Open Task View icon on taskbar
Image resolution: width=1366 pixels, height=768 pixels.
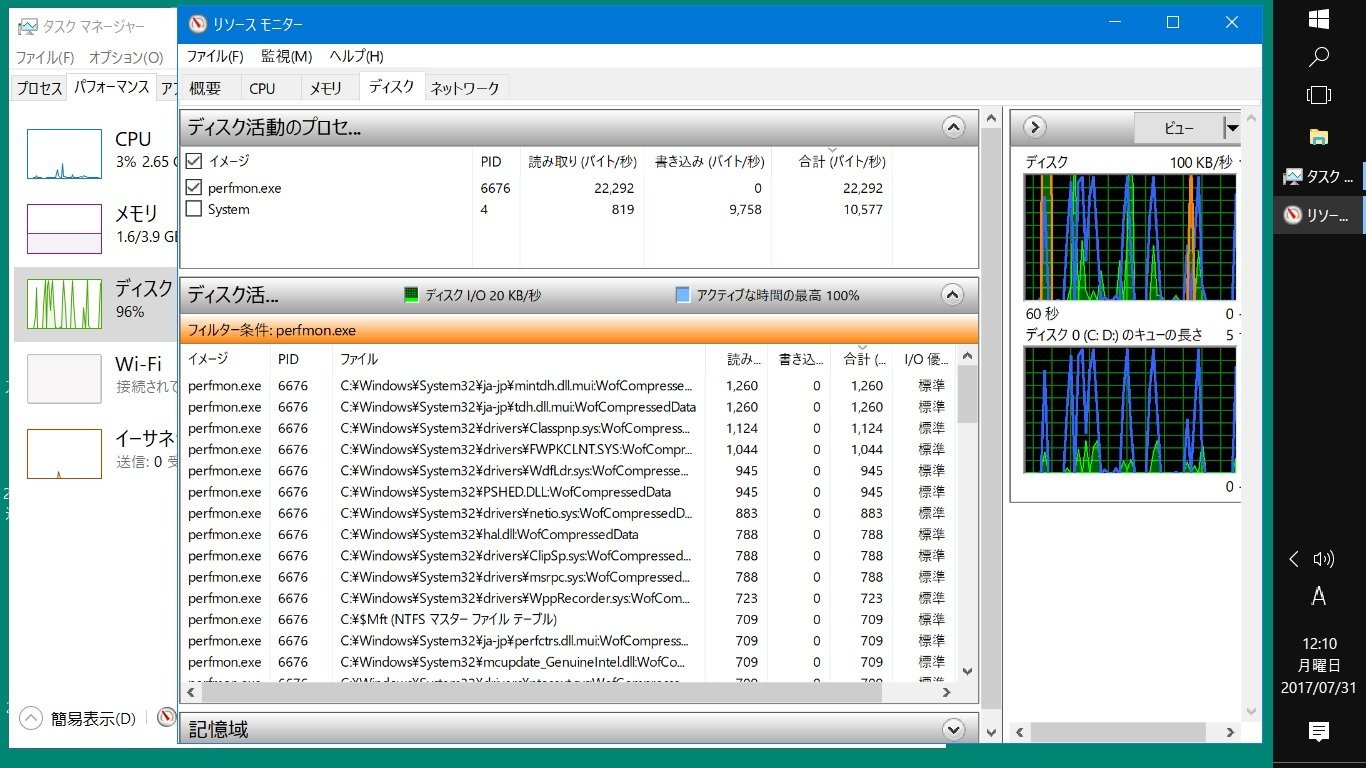pos(1319,95)
